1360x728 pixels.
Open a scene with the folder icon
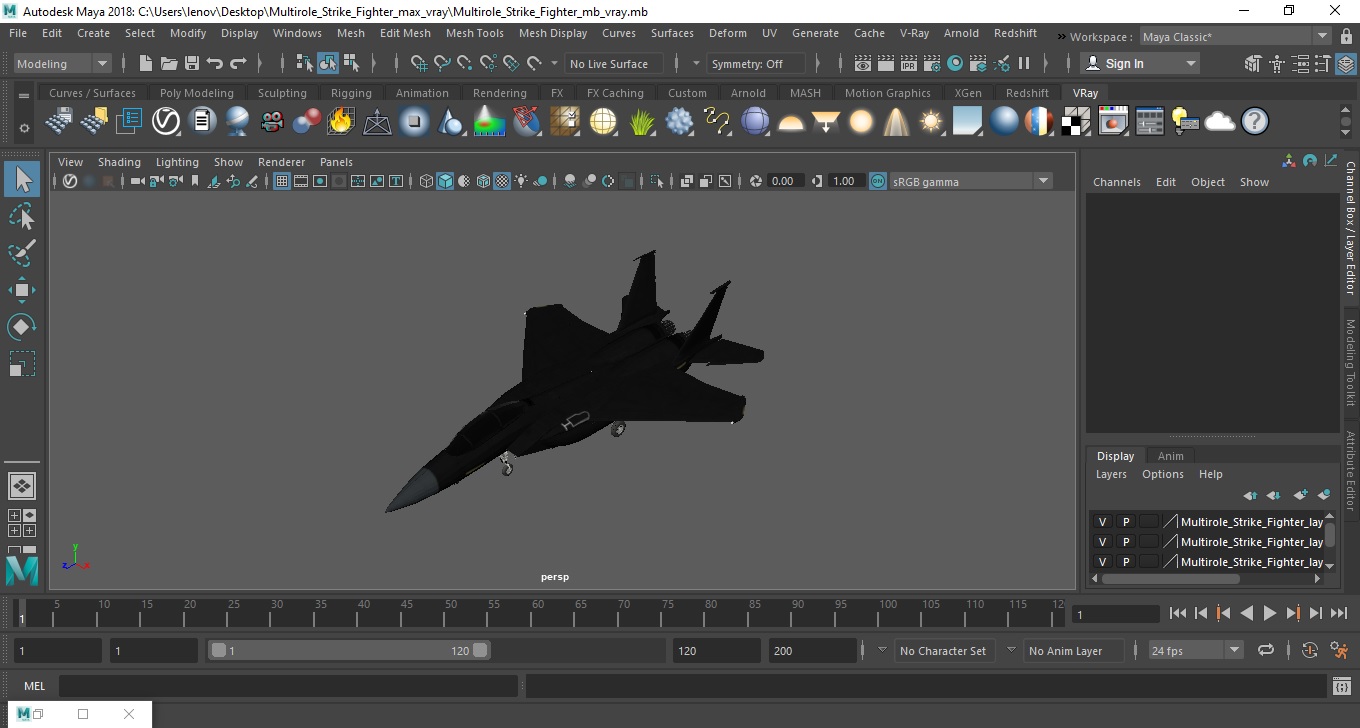coord(168,63)
